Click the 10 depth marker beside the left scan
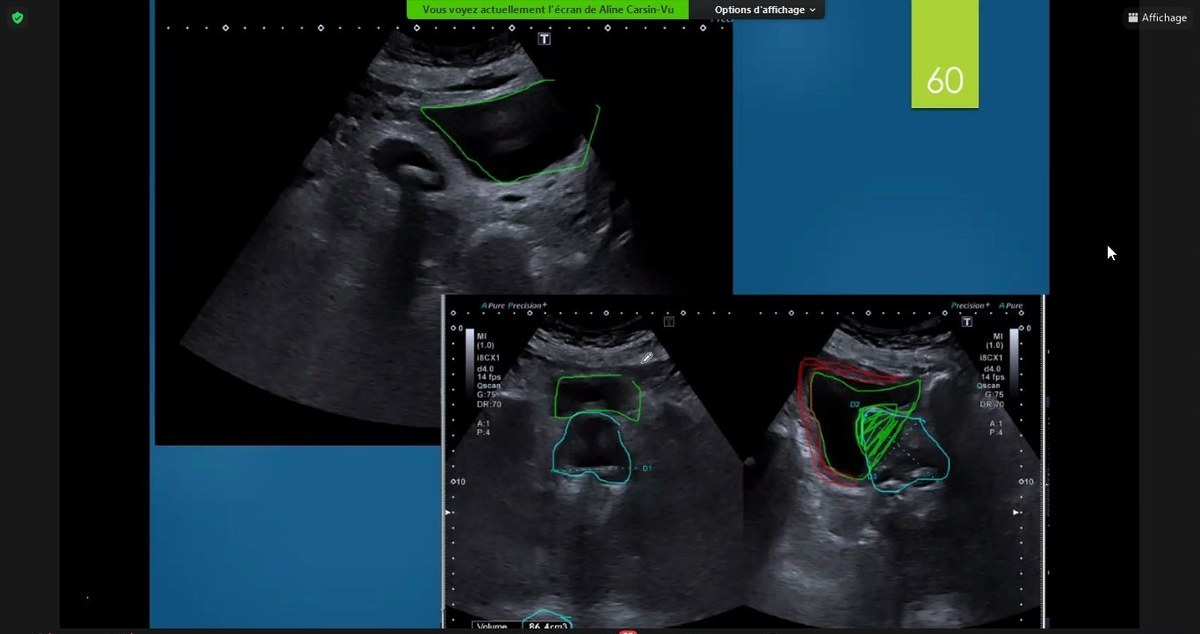This screenshot has height=634, width=1200. click(459, 482)
